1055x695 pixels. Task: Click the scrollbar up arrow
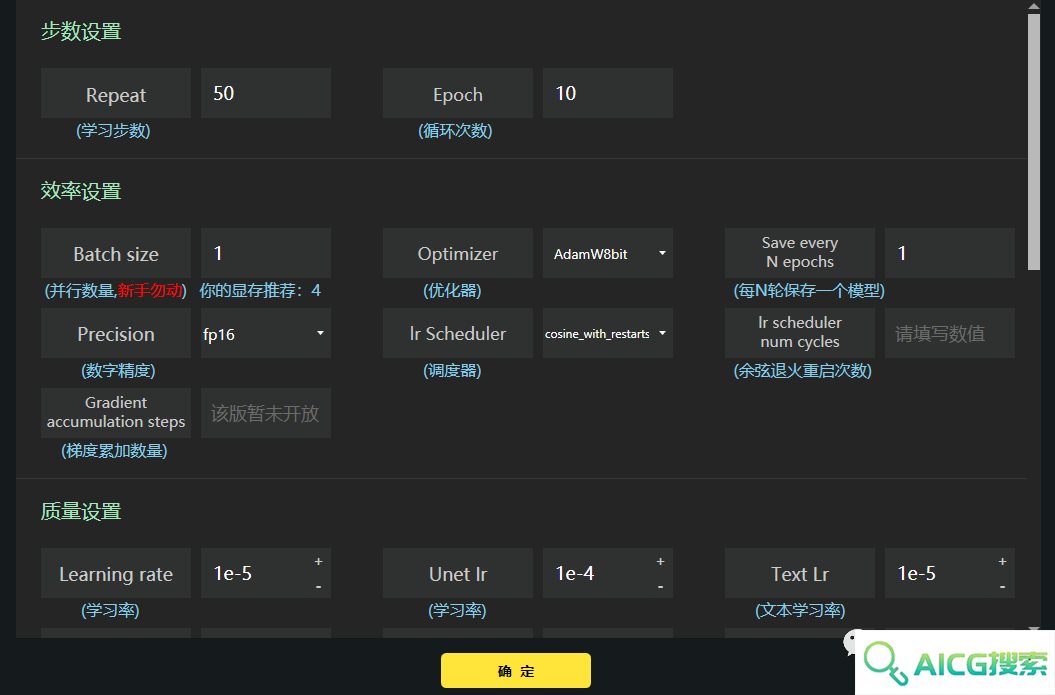click(x=1033, y=6)
